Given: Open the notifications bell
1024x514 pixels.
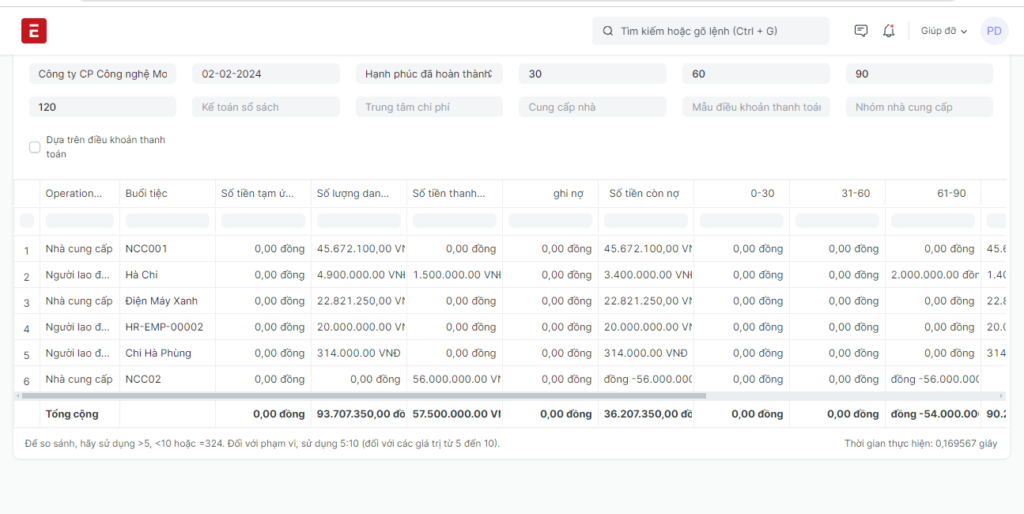Looking at the screenshot, I should [888, 31].
